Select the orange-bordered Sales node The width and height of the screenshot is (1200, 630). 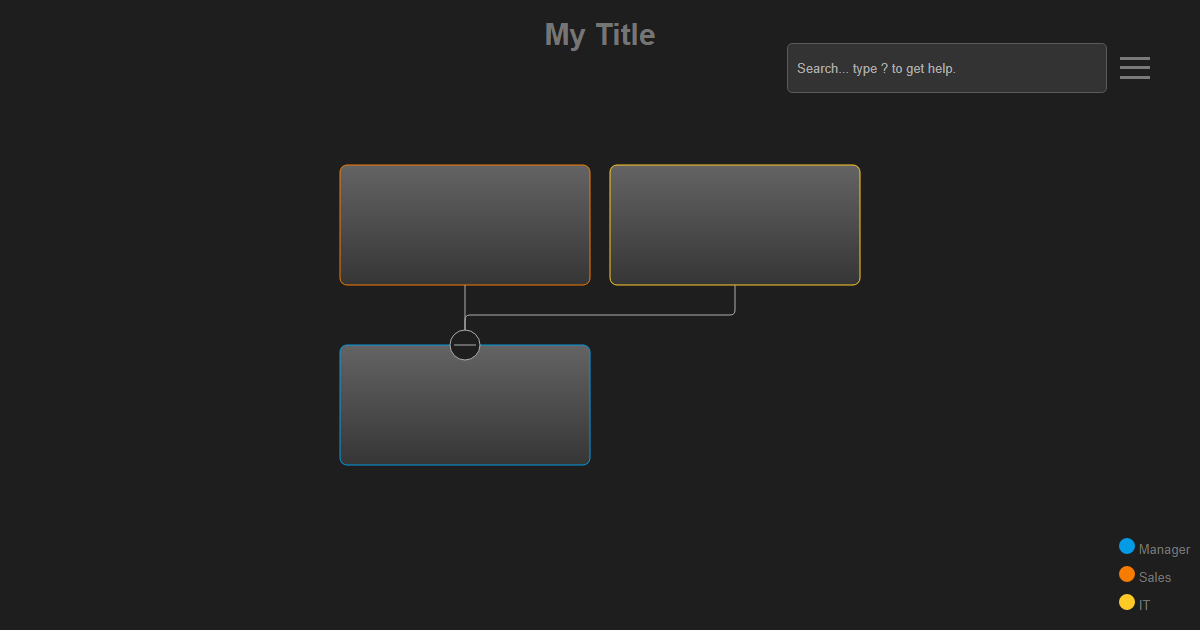(465, 225)
